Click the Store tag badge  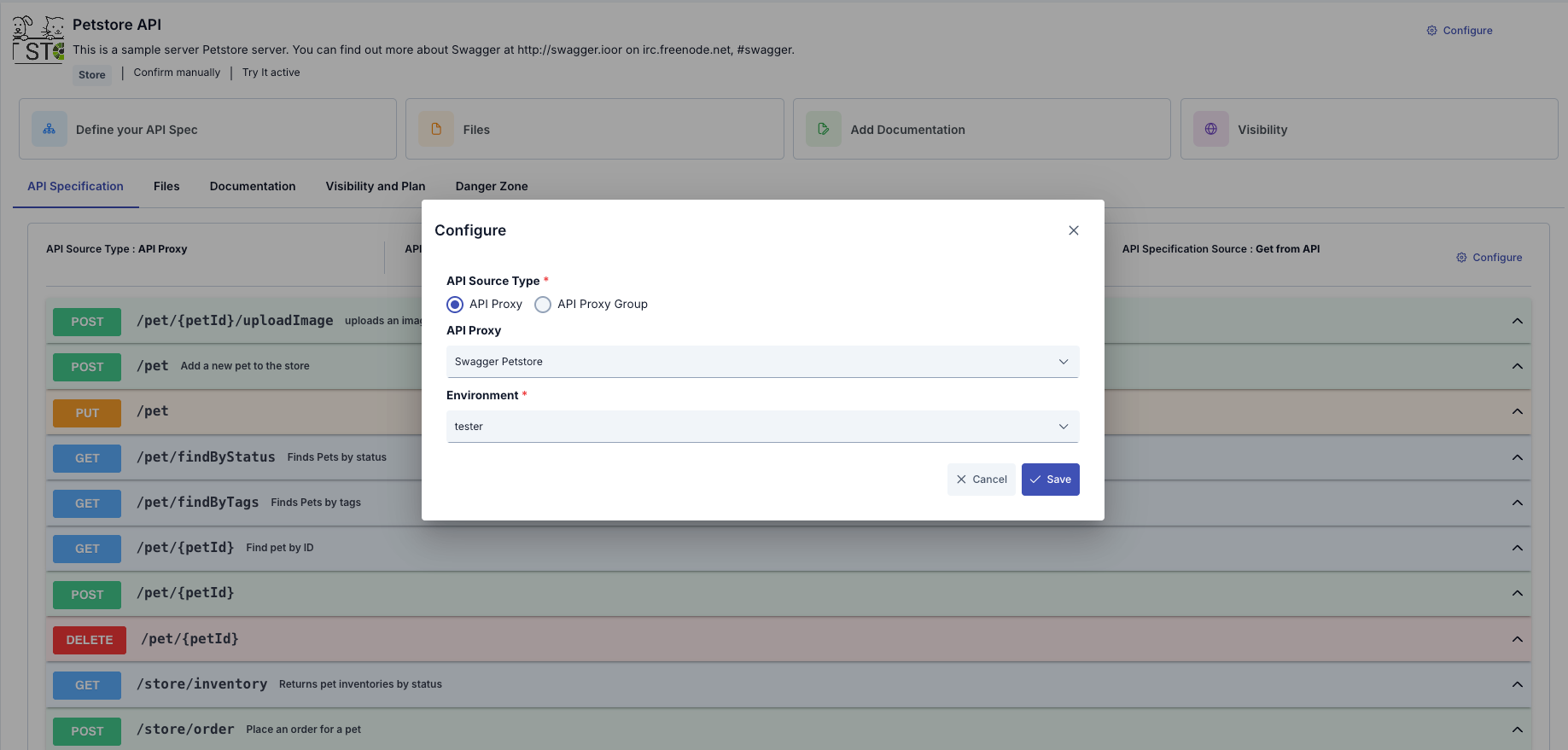point(92,75)
